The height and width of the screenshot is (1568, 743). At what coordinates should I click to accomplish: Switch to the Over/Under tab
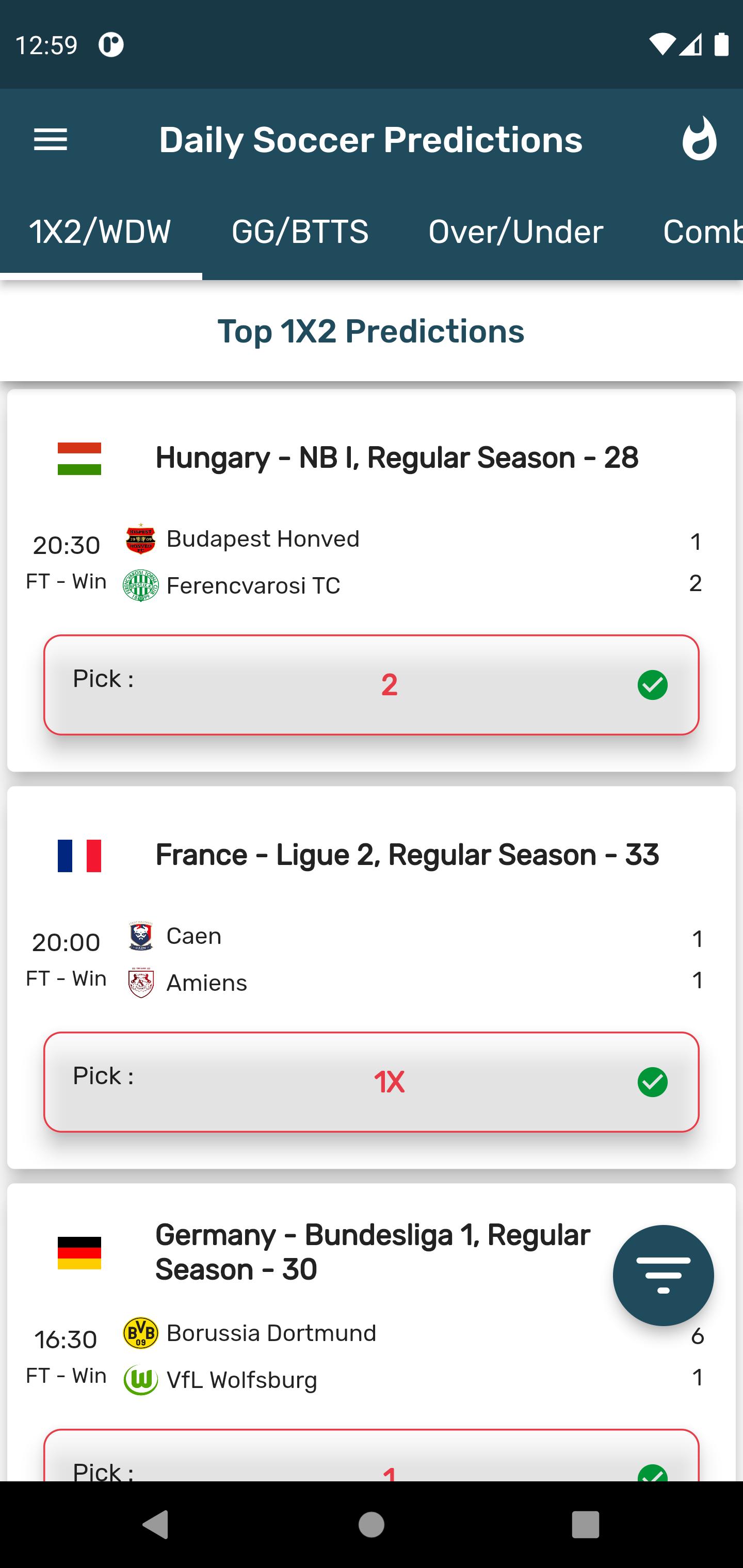(x=516, y=232)
